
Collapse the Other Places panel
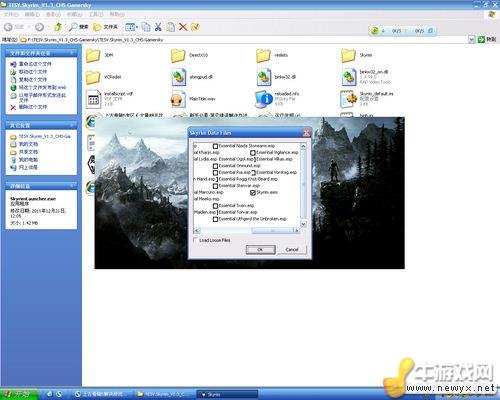[72, 125]
